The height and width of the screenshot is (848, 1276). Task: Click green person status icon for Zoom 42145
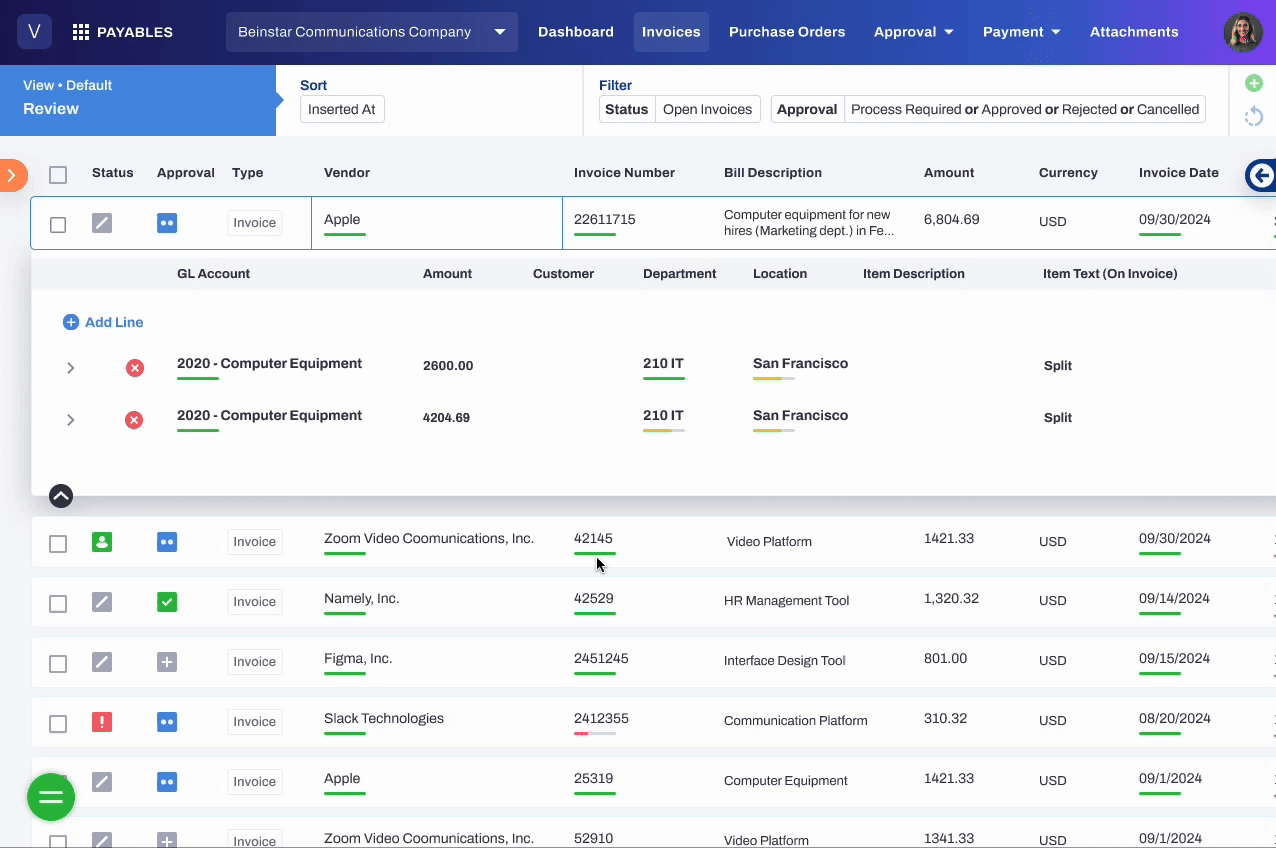(102, 542)
